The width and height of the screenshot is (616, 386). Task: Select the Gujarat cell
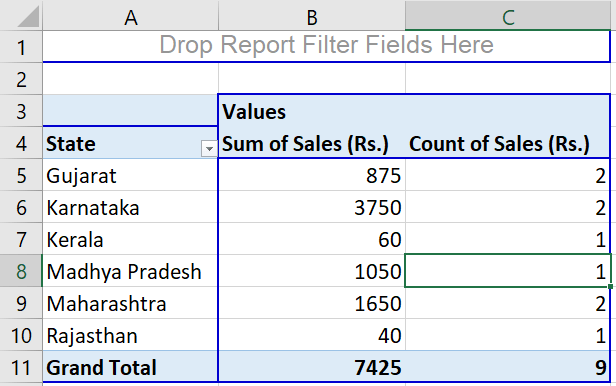(x=130, y=175)
